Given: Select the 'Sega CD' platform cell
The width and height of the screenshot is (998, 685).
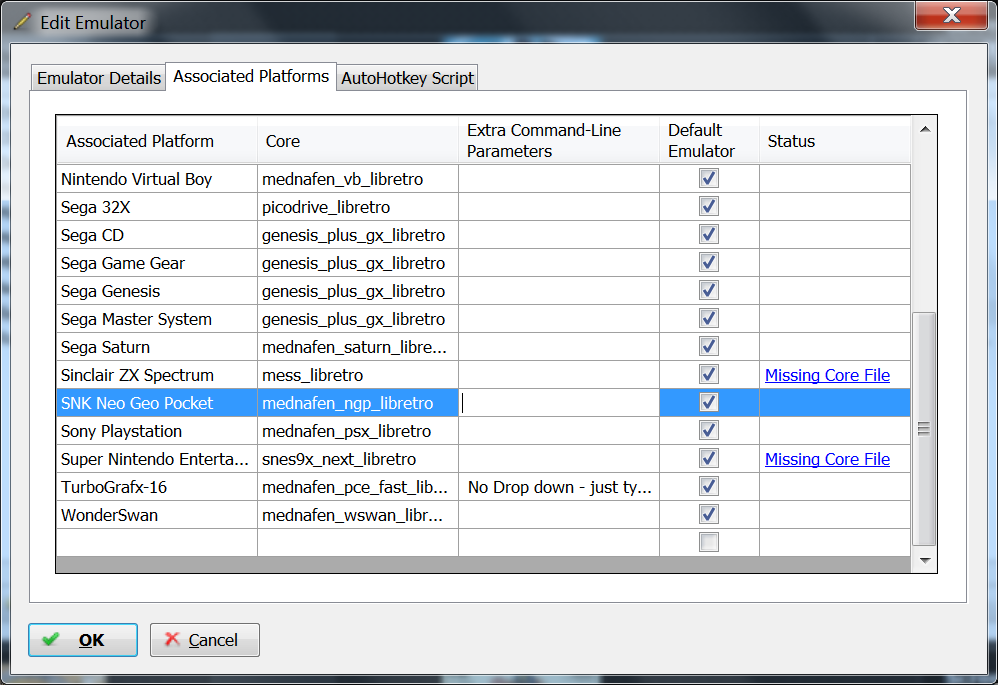Looking at the screenshot, I should pos(157,235).
